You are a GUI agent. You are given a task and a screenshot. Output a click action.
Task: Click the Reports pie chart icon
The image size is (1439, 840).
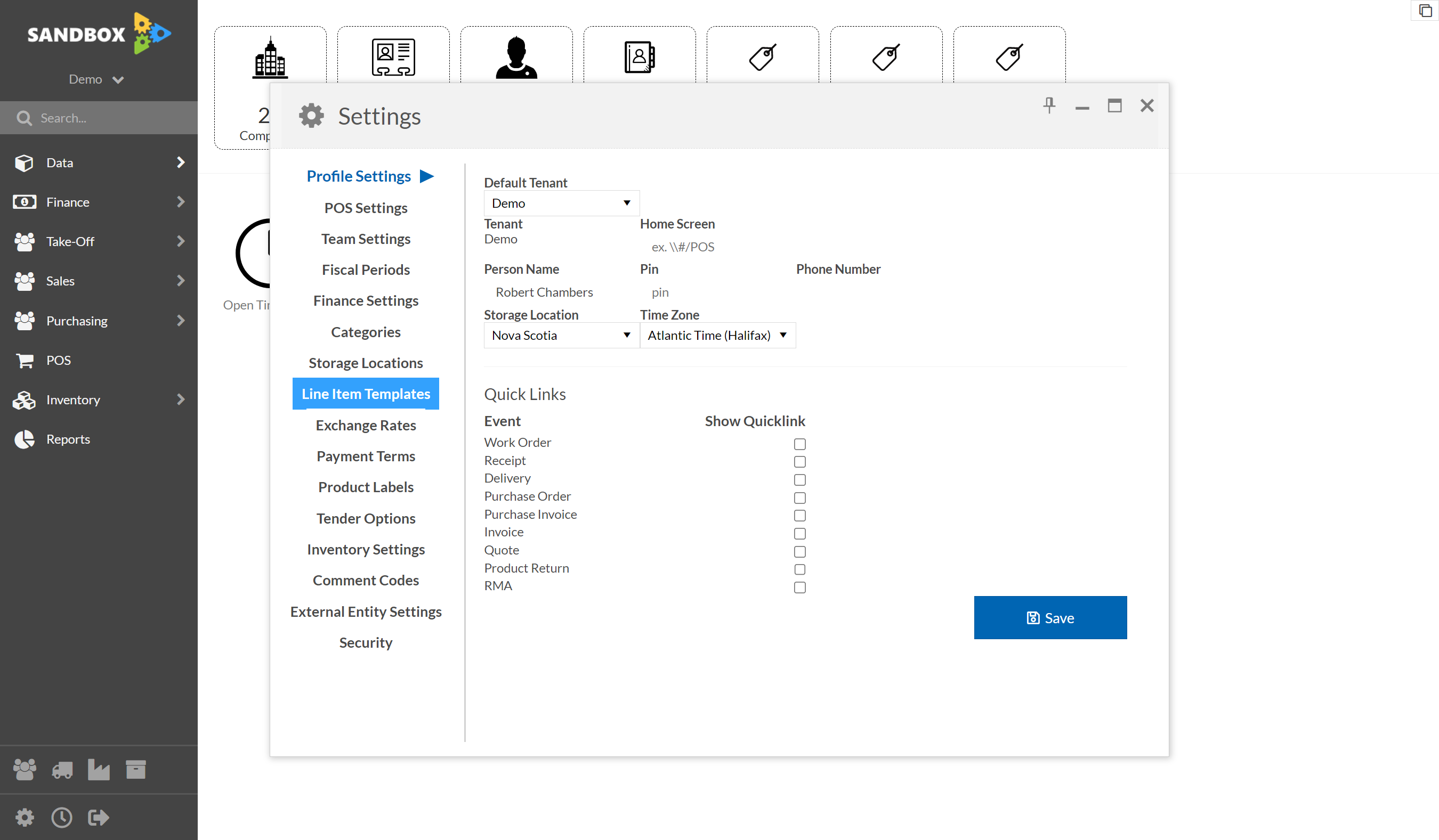click(24, 439)
